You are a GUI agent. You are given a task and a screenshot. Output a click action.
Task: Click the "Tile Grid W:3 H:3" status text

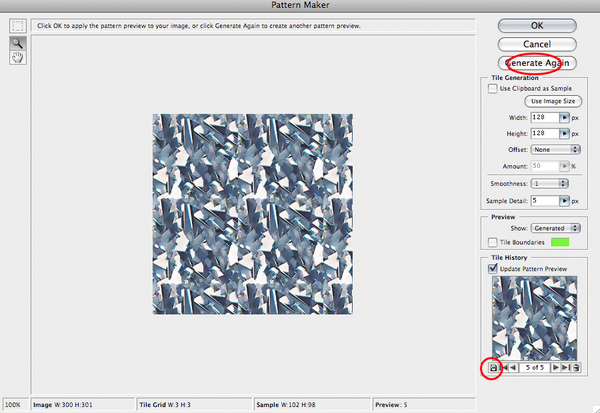coord(165,405)
